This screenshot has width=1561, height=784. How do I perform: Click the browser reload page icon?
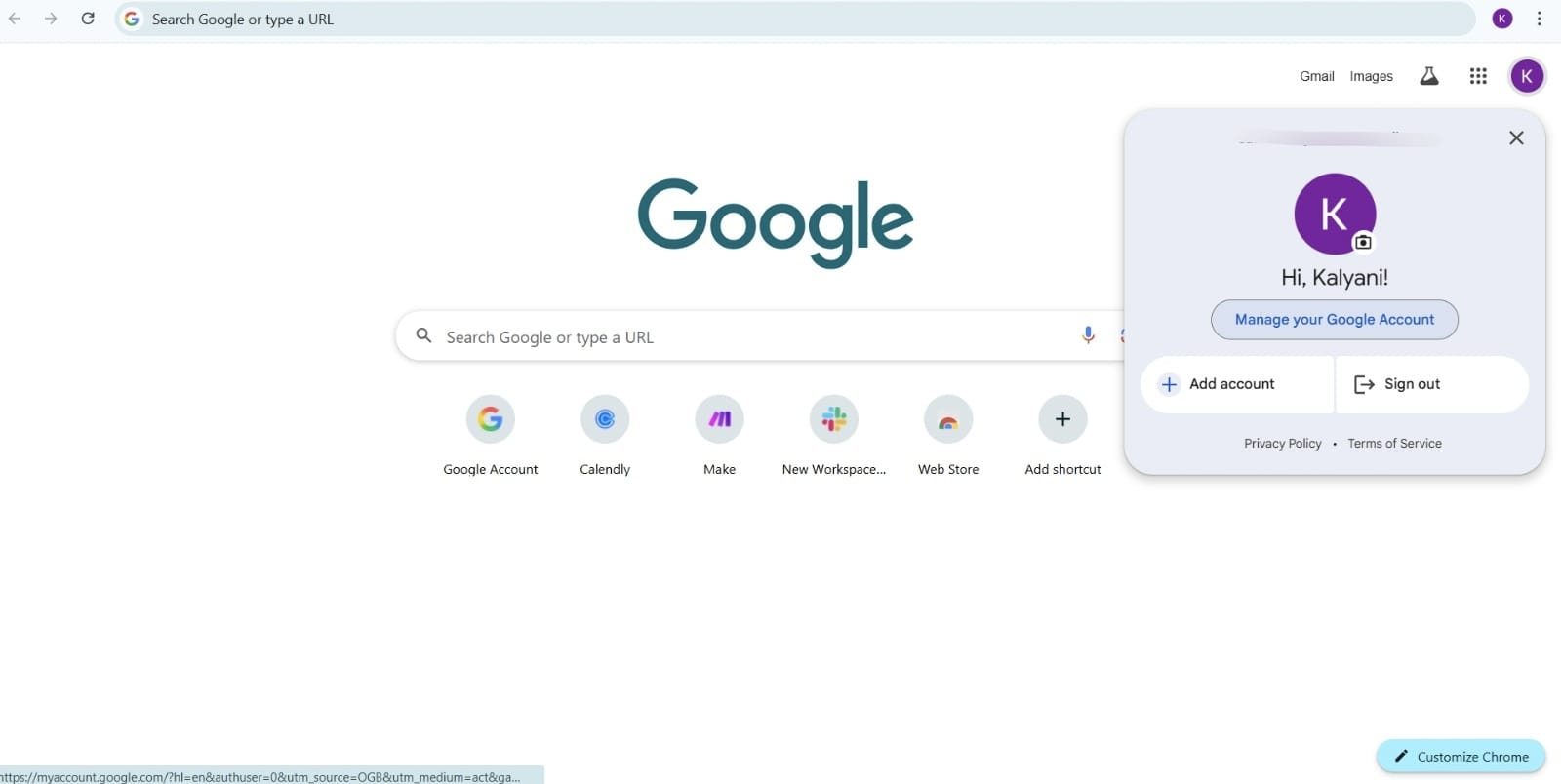[88, 19]
